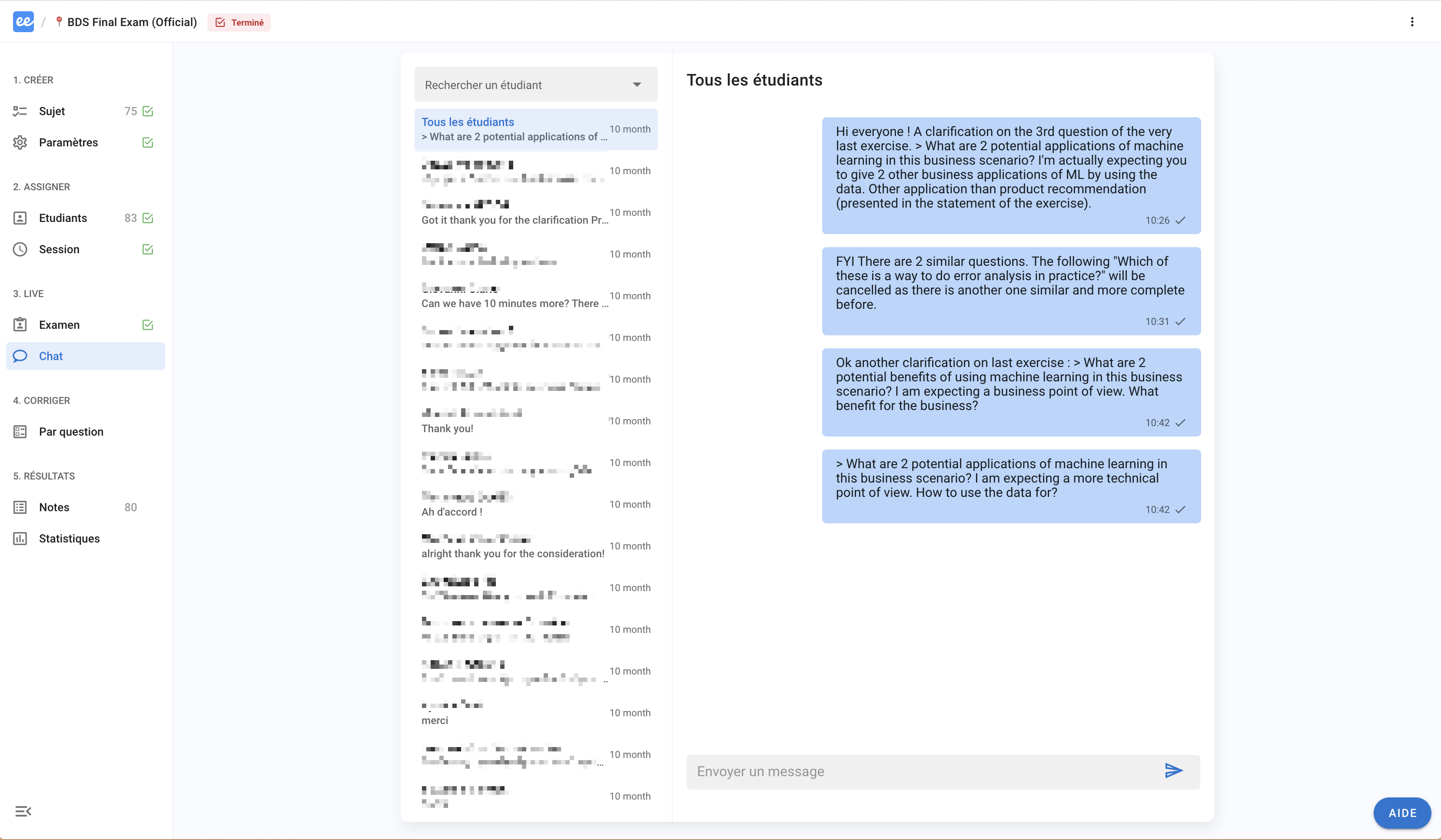
Task: Expand the student search dropdown arrow
Action: 637,85
